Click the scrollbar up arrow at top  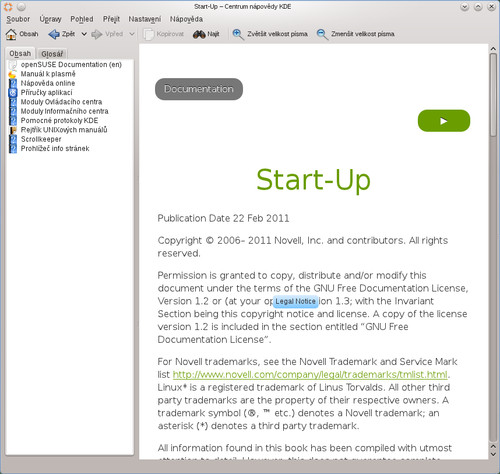493,49
